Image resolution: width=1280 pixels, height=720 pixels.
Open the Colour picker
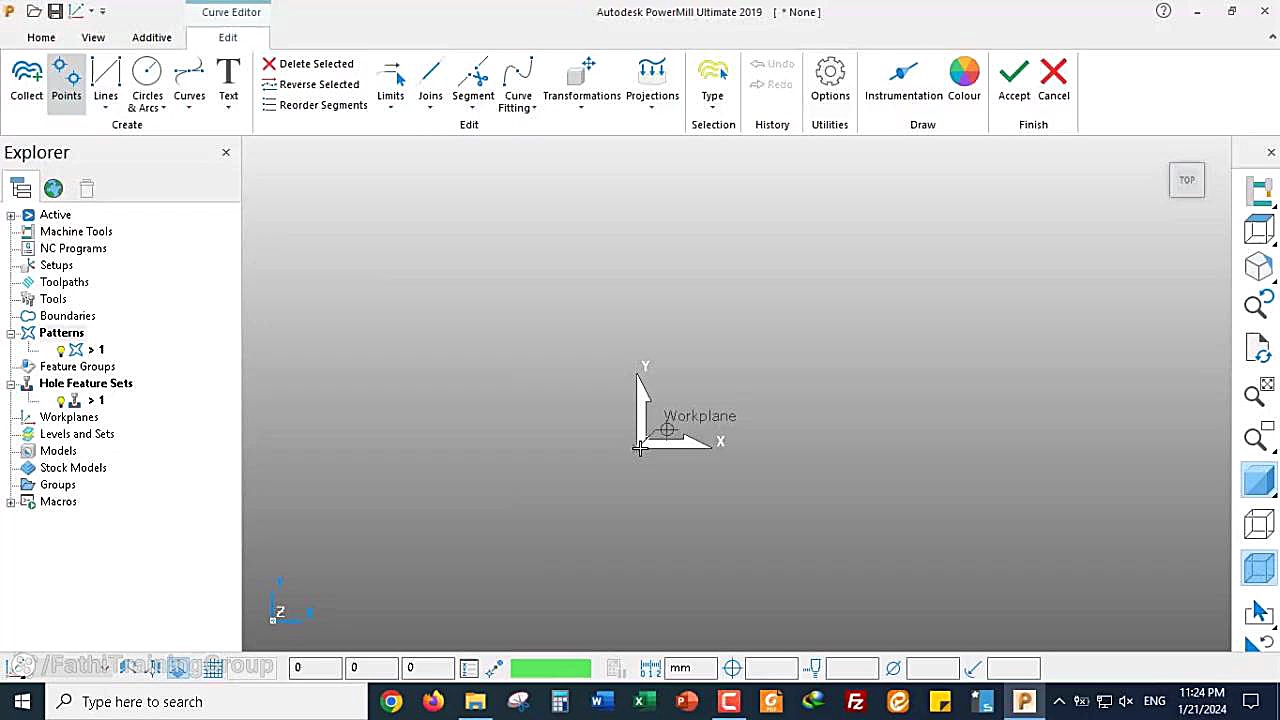click(x=964, y=80)
